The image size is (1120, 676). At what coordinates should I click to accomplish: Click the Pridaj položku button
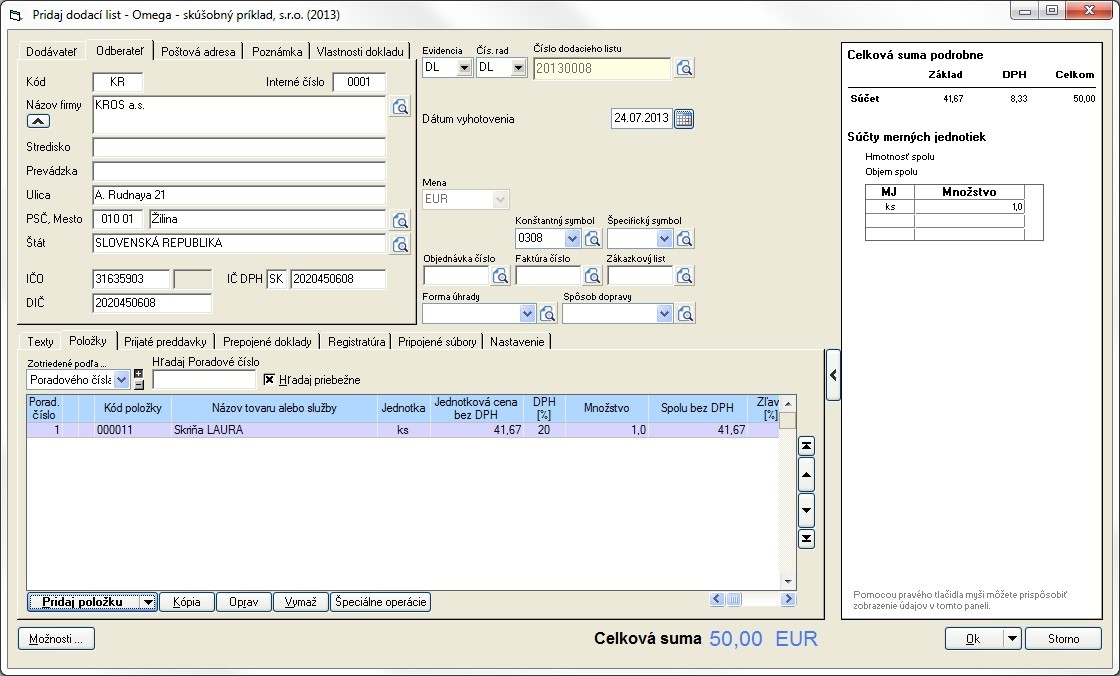point(84,602)
